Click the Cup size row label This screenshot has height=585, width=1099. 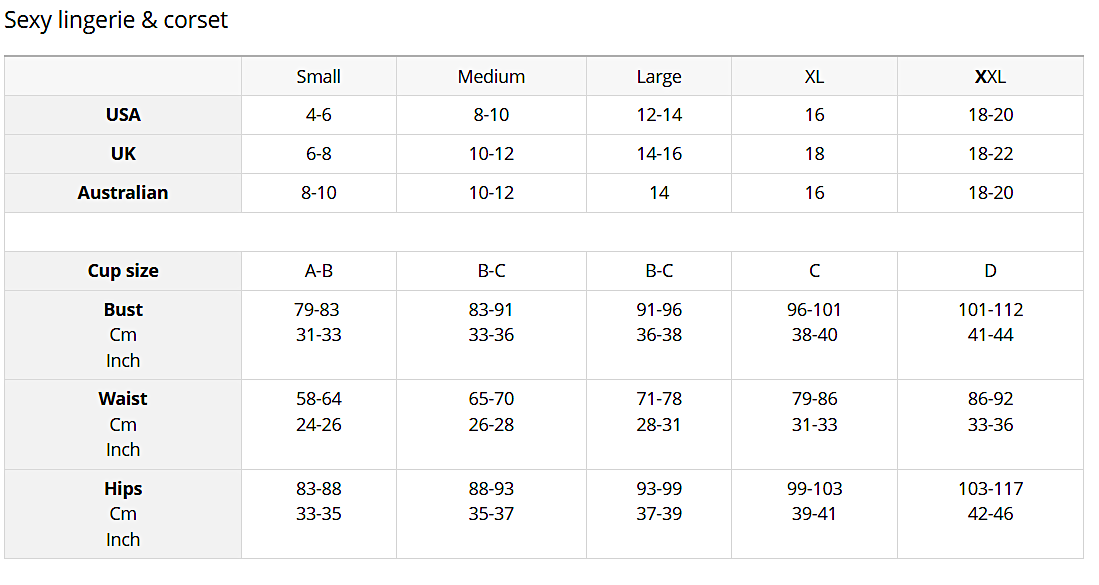123,271
